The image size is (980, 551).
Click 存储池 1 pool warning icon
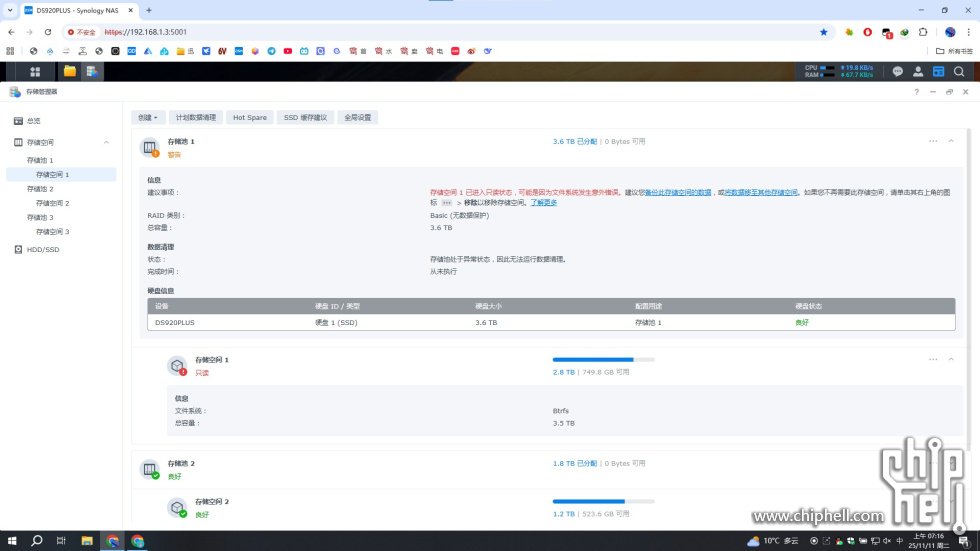(150, 147)
